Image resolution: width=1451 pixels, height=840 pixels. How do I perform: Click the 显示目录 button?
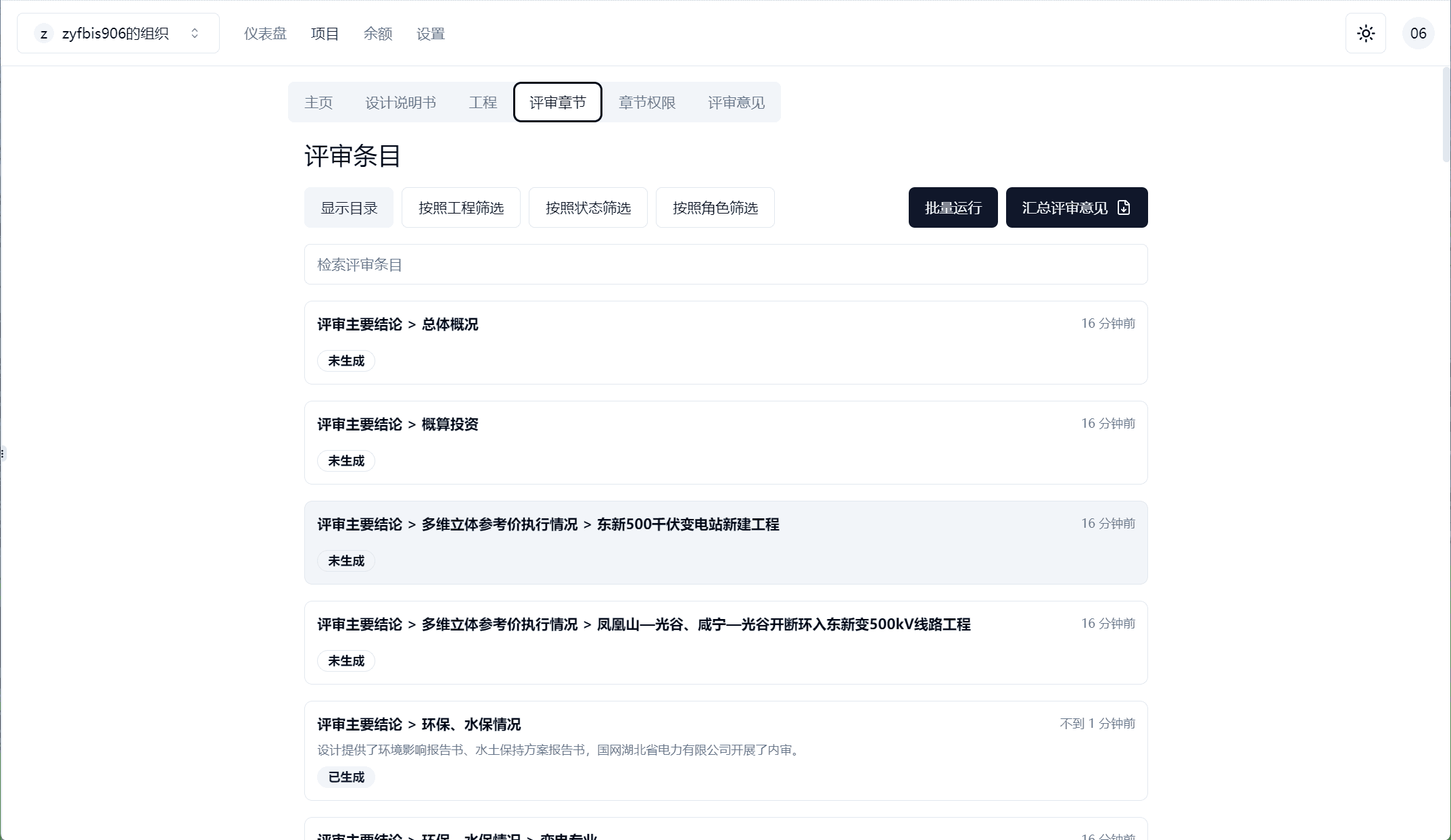349,207
